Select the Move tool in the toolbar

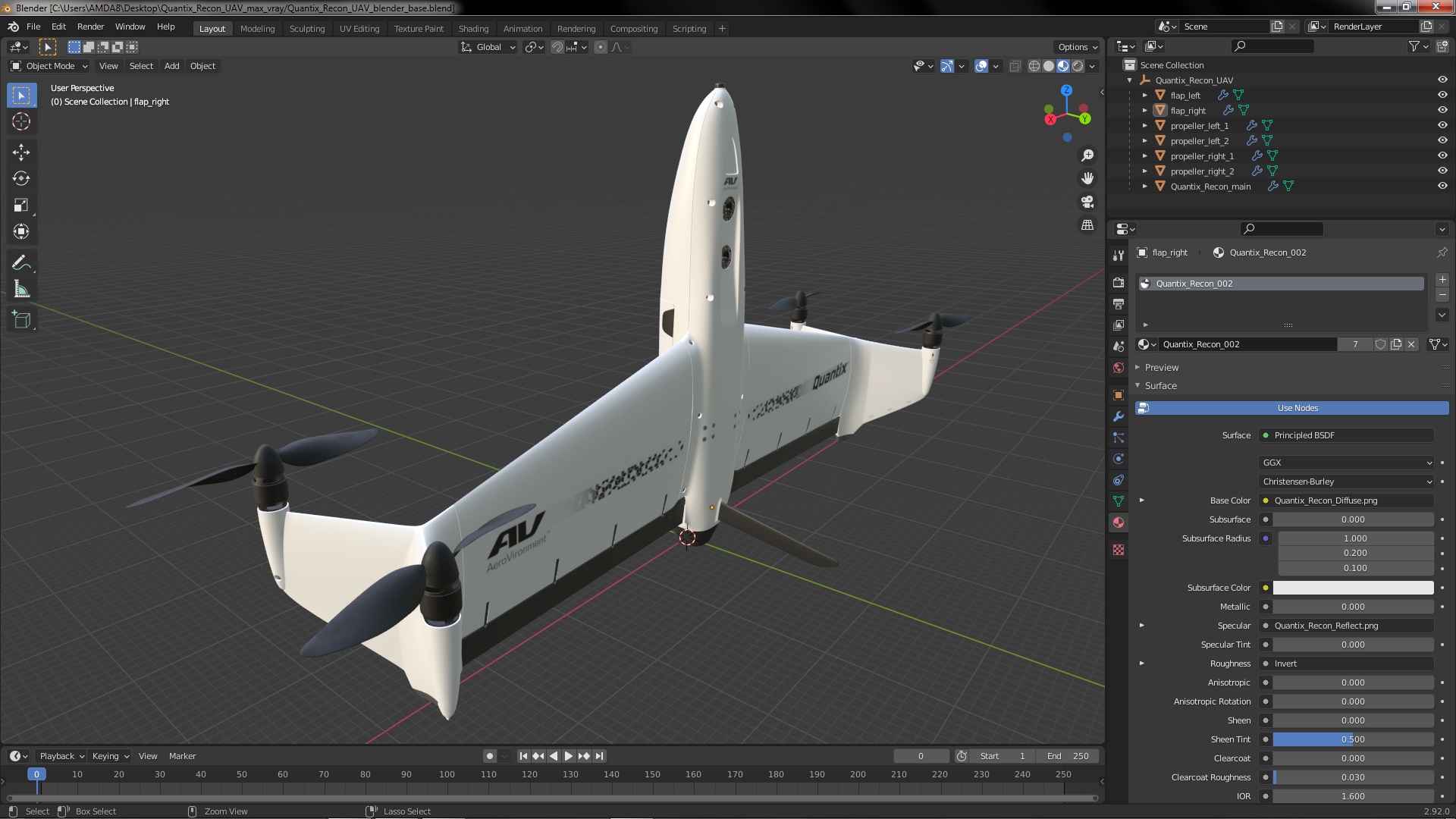pyautogui.click(x=21, y=152)
